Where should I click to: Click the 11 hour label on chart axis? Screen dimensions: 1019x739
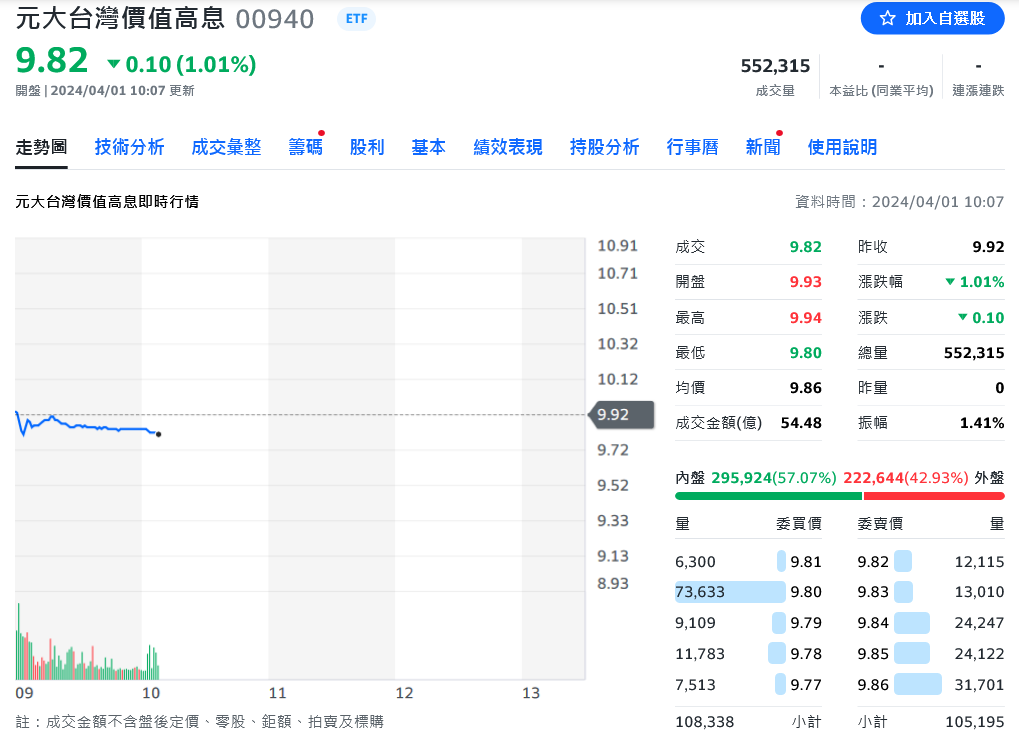277,694
